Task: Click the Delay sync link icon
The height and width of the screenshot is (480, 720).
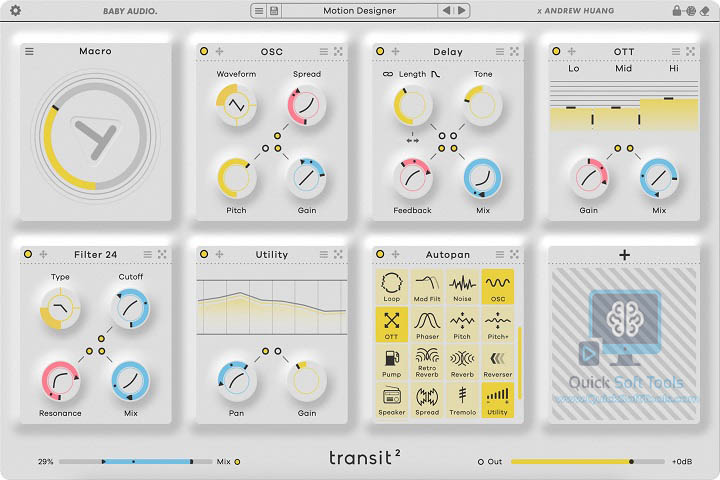Action: [388, 74]
